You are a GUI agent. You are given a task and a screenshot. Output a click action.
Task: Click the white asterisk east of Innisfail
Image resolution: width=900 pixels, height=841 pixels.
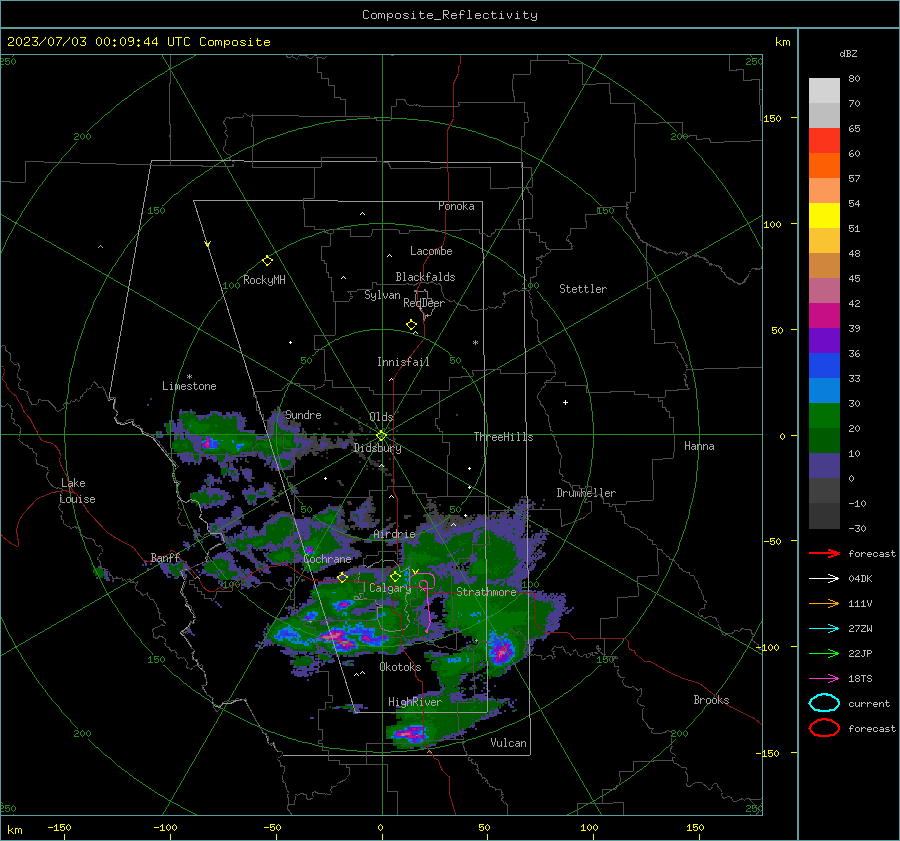point(475,343)
